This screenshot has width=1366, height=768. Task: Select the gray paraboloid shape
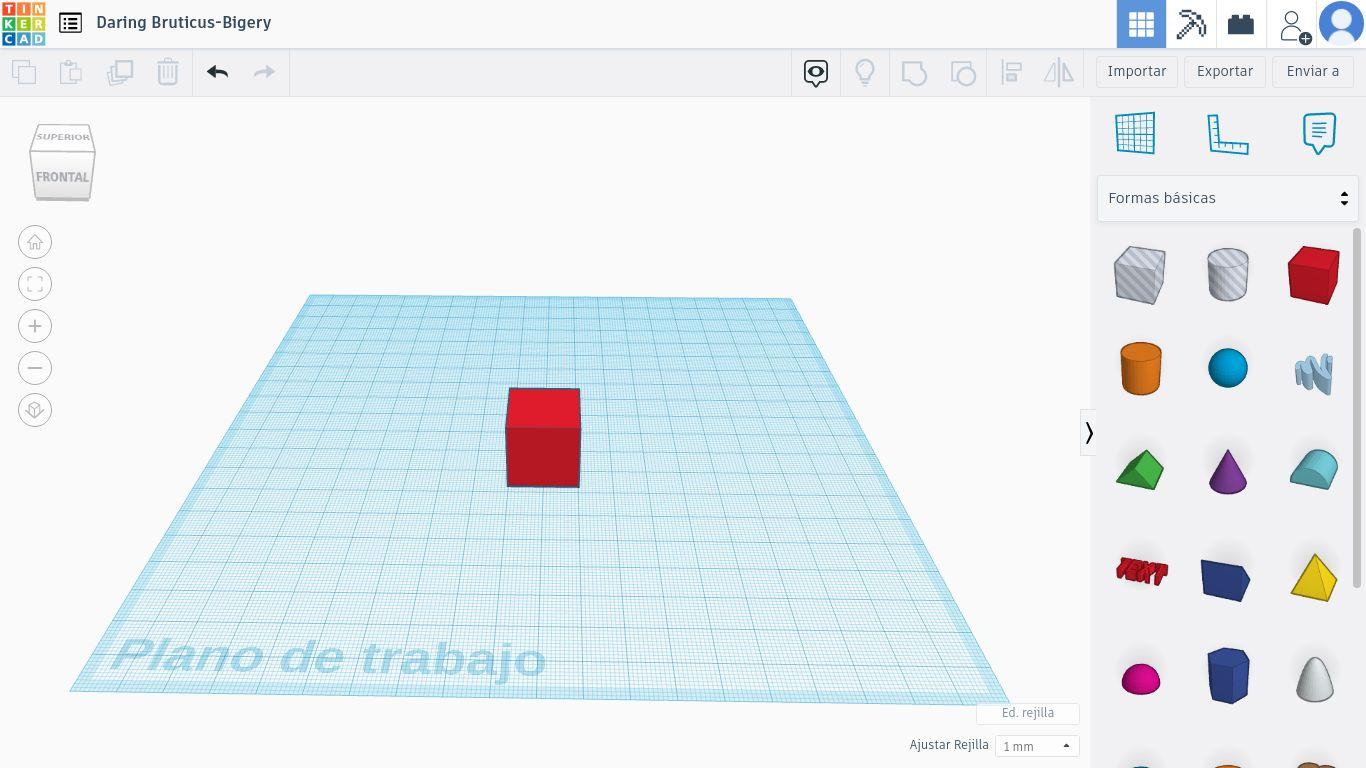coord(1315,679)
